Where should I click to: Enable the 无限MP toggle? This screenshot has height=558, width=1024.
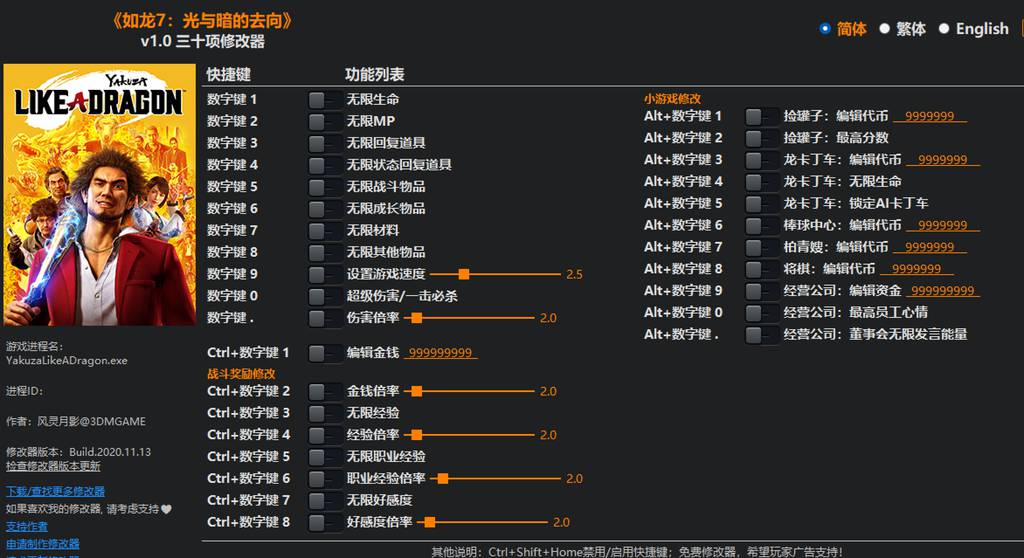[x=325, y=122]
